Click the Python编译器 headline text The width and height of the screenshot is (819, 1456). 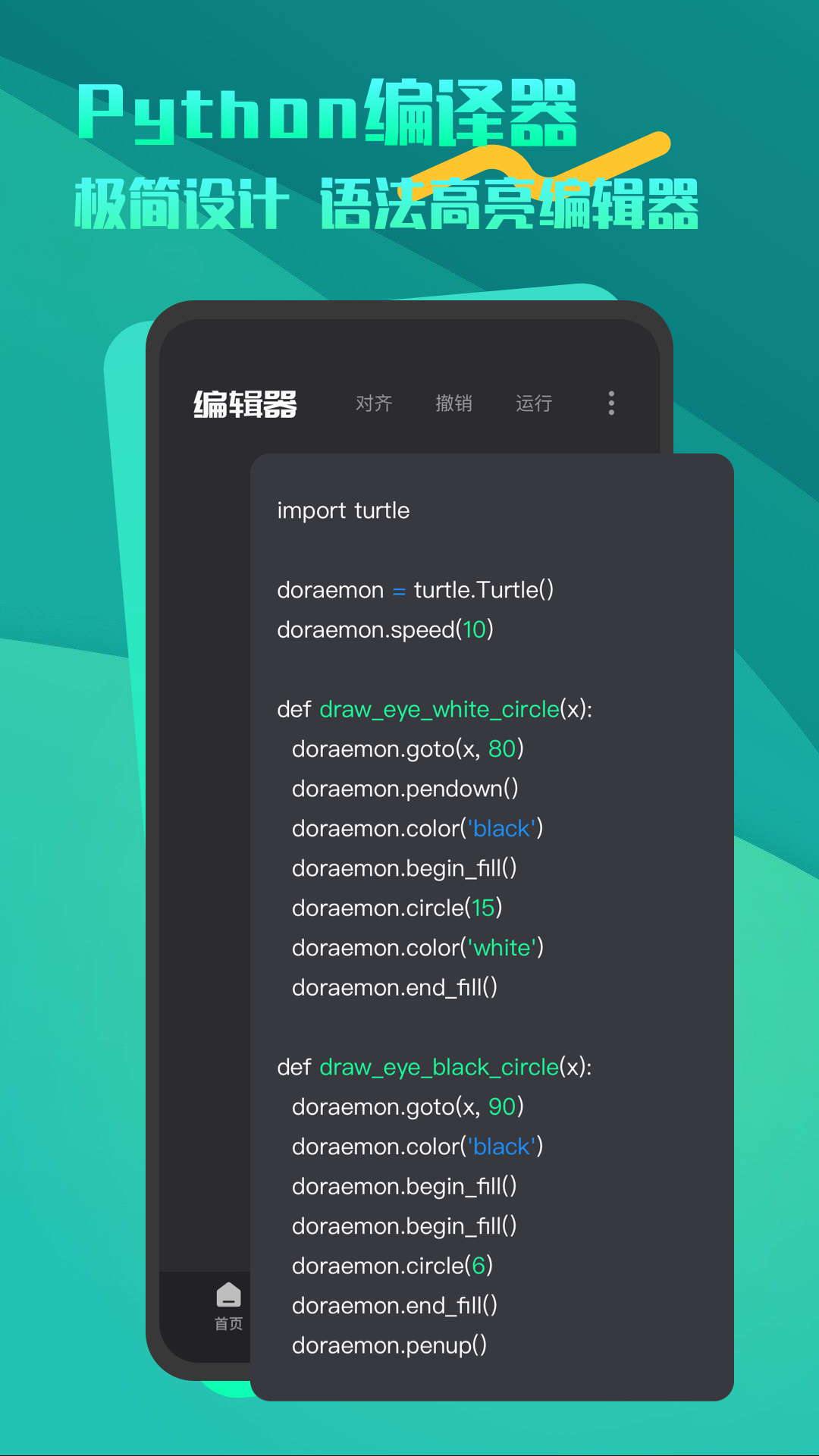(328, 112)
